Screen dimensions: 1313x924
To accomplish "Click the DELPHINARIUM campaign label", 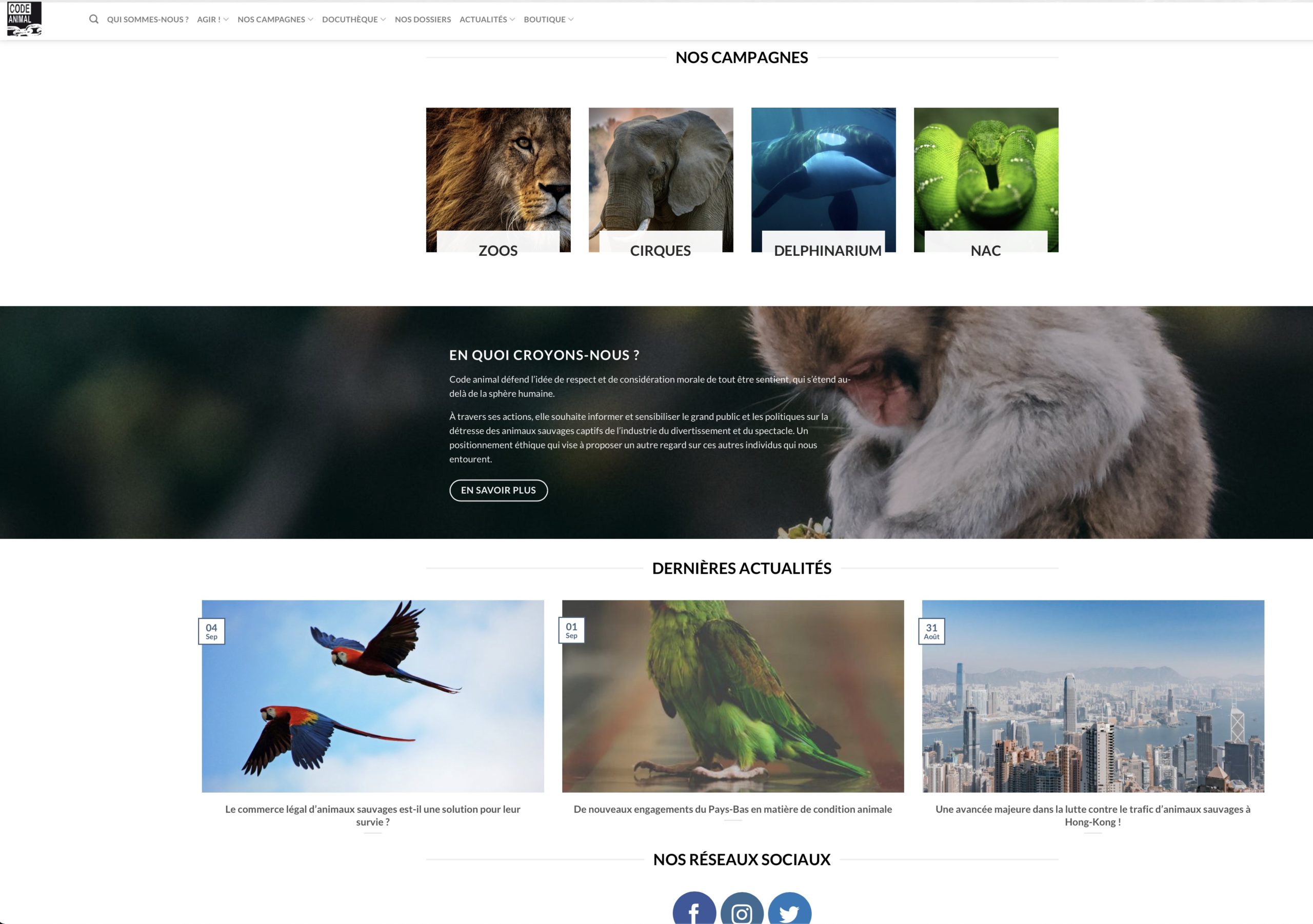I will [x=827, y=250].
